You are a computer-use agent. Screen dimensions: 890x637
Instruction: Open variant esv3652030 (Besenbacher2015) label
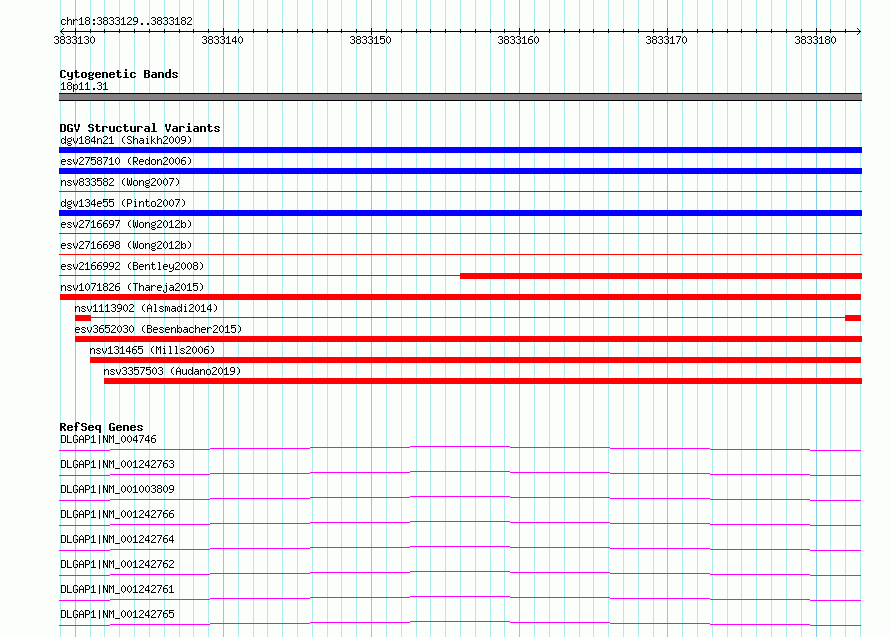[x=158, y=329]
